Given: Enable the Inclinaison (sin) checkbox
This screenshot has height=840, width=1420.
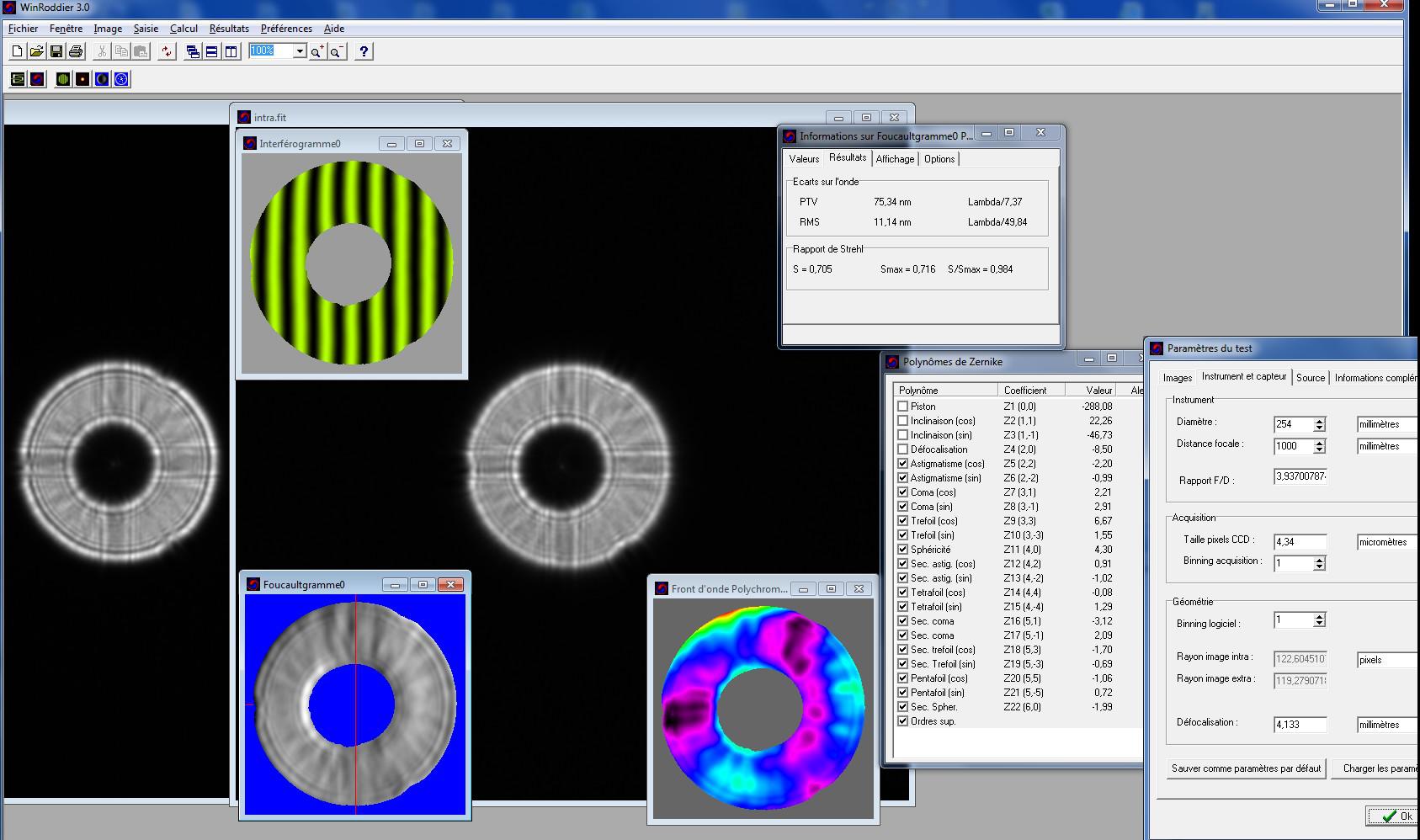Looking at the screenshot, I should [902, 435].
